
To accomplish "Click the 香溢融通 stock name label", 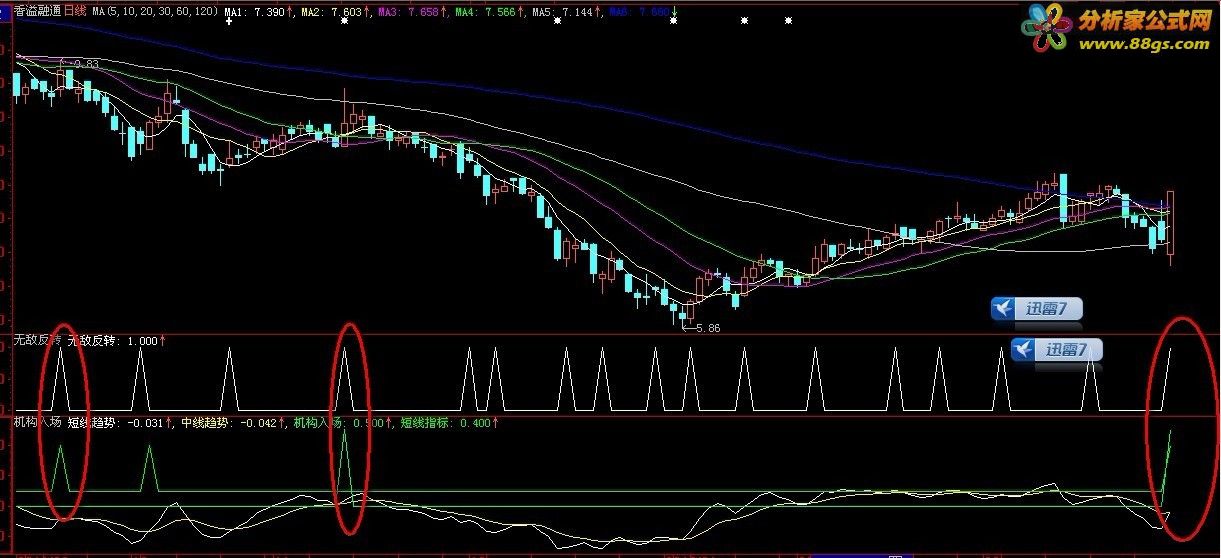I will tap(37, 9).
